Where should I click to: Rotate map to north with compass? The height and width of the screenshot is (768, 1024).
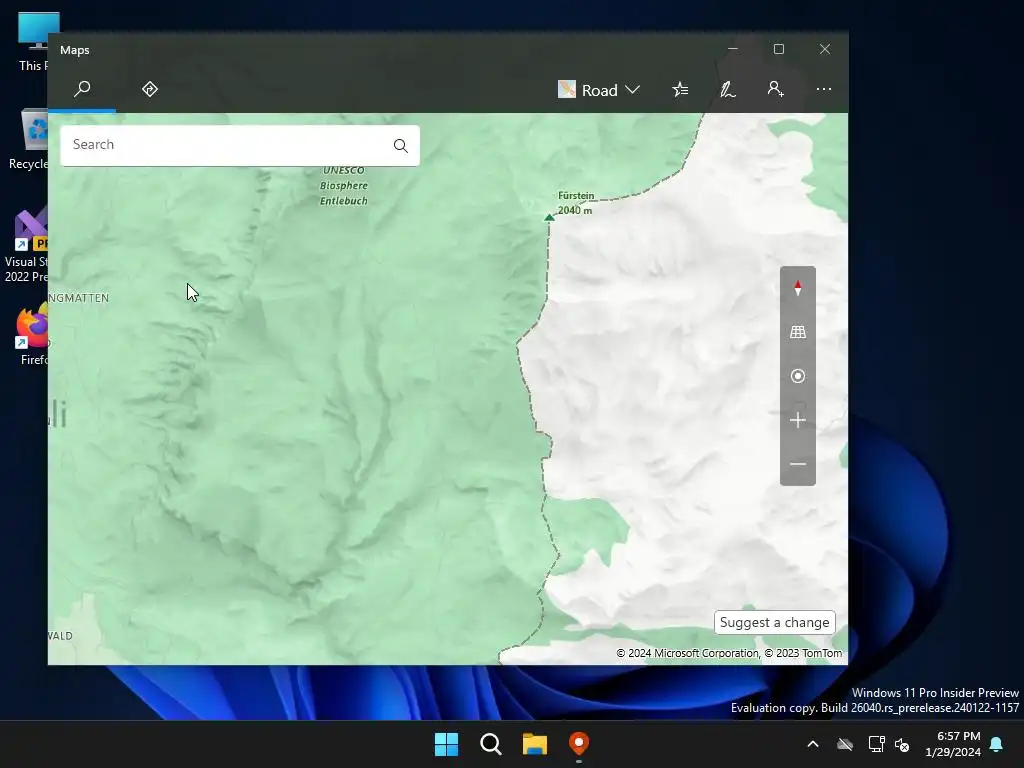[797, 288]
